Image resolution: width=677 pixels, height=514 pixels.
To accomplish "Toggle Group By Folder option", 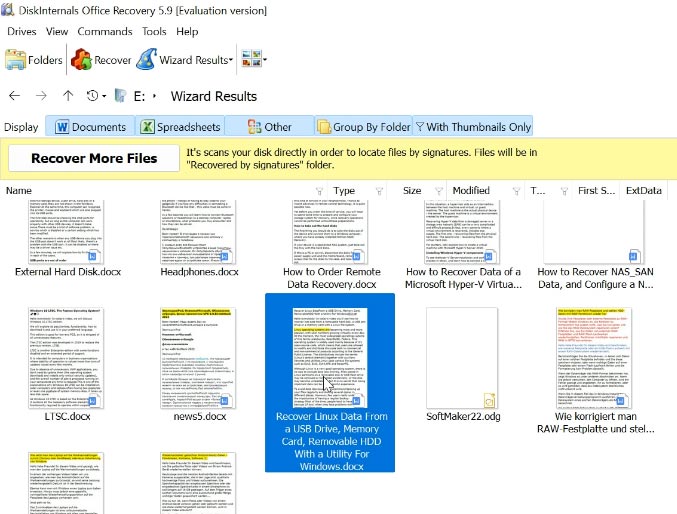I will point(363,127).
